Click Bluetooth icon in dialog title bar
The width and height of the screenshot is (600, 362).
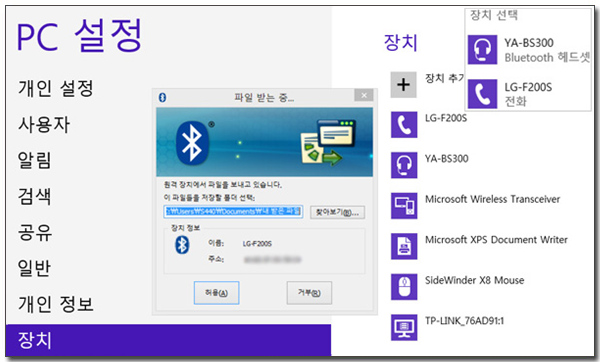point(162,98)
